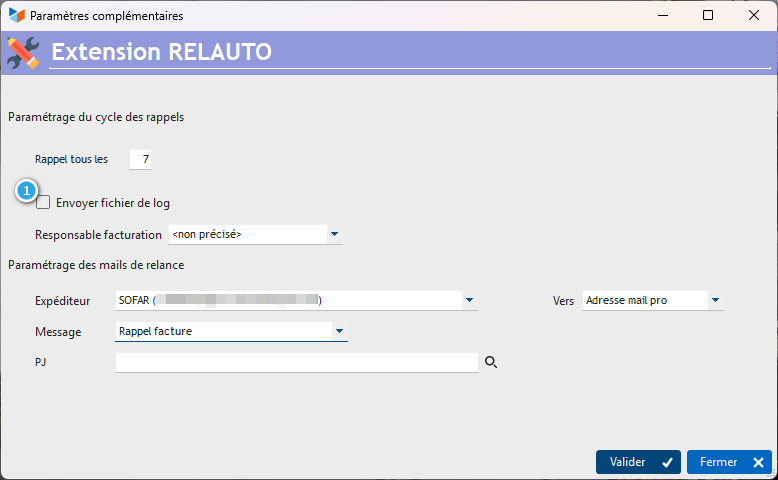This screenshot has width=778, height=480.
Task: Enable the Envoyer fichier de log checkbox
Action: (x=43, y=203)
